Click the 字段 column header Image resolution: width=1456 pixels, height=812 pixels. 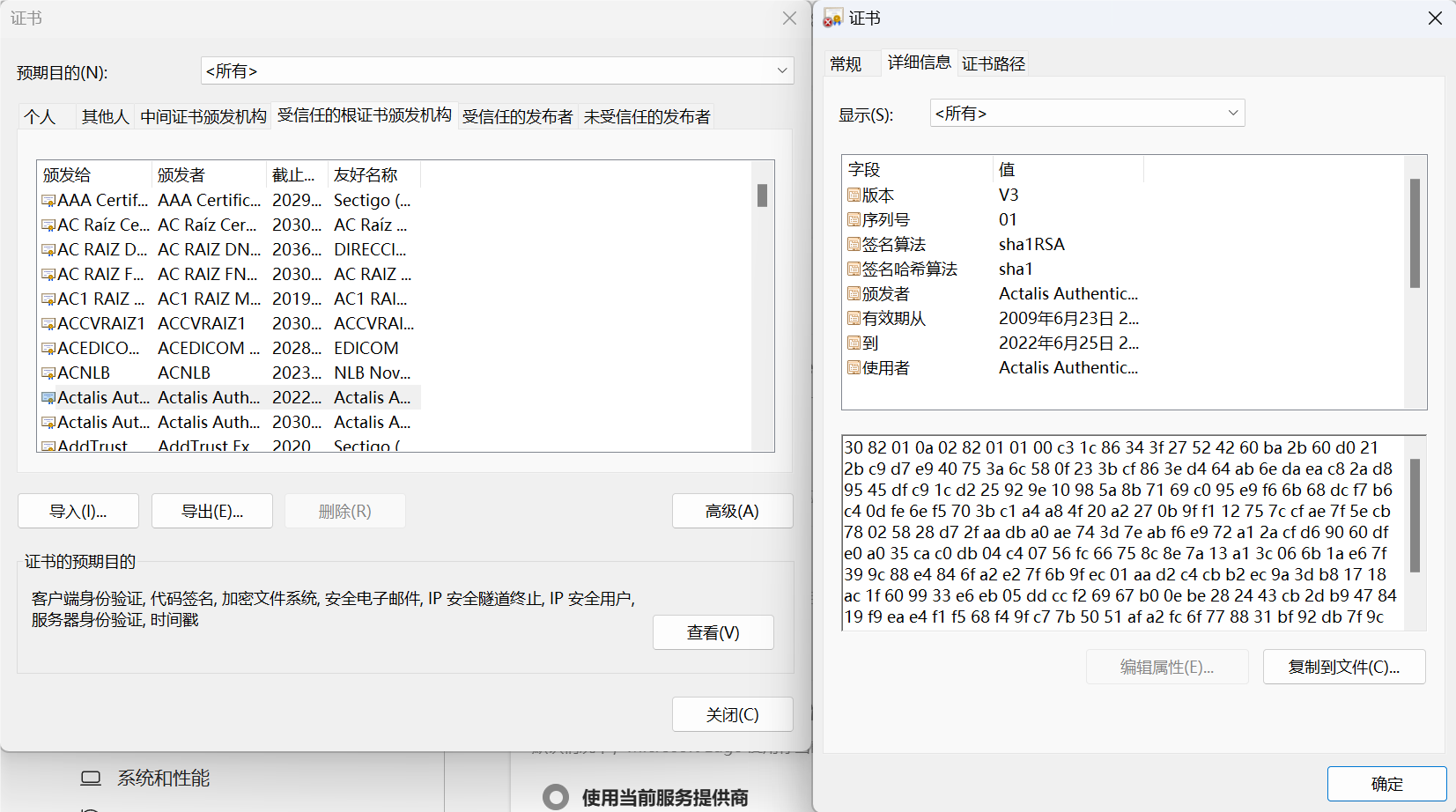(x=917, y=169)
